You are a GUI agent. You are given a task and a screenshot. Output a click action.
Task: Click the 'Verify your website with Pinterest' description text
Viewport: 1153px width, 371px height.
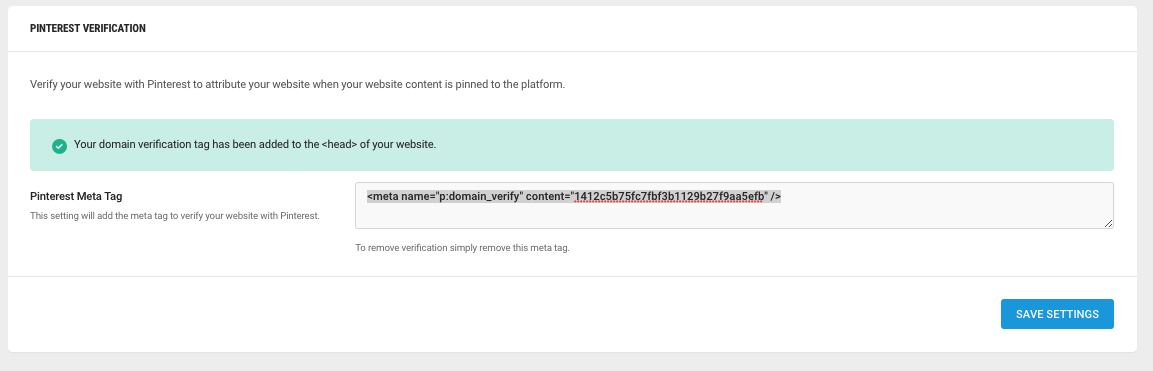point(297,84)
